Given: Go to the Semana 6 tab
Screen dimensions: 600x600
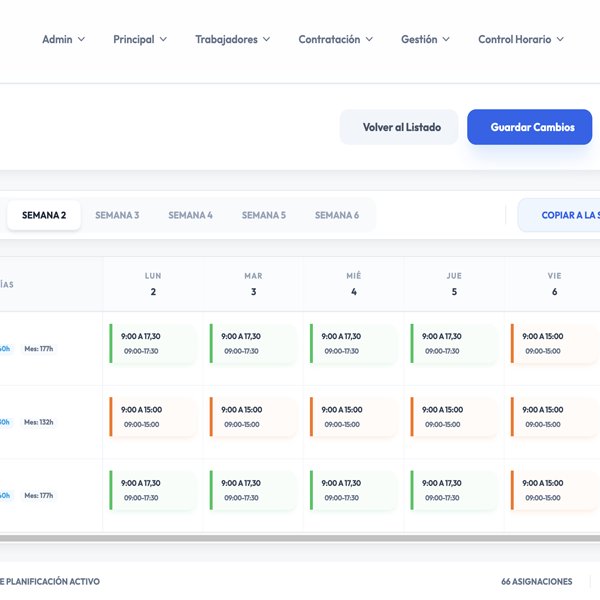Looking at the screenshot, I should pyautogui.click(x=337, y=215).
